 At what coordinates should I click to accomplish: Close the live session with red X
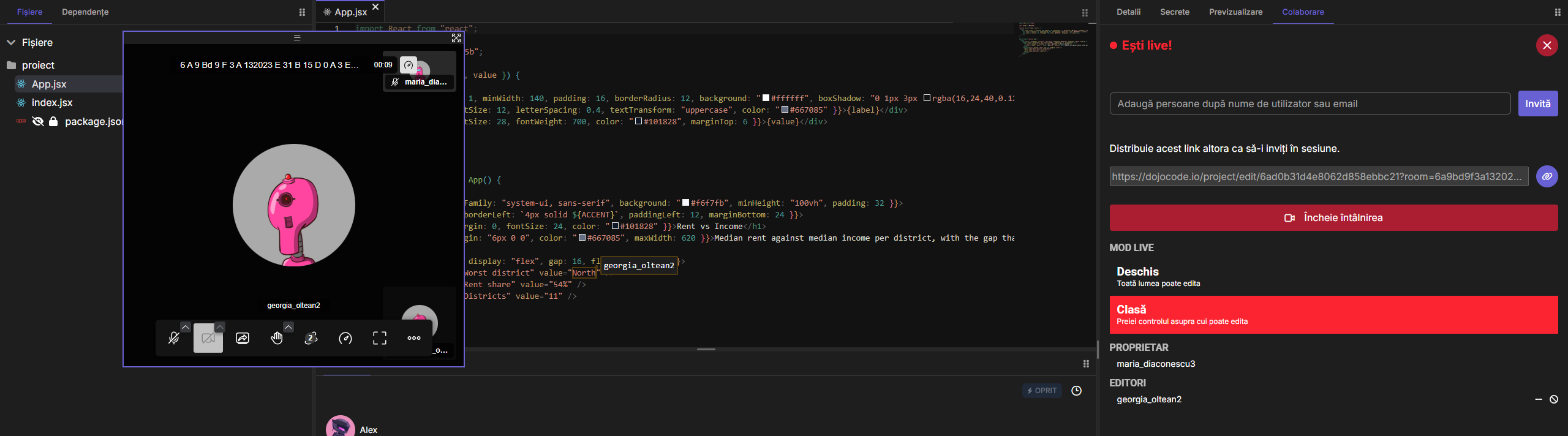pos(1547,45)
